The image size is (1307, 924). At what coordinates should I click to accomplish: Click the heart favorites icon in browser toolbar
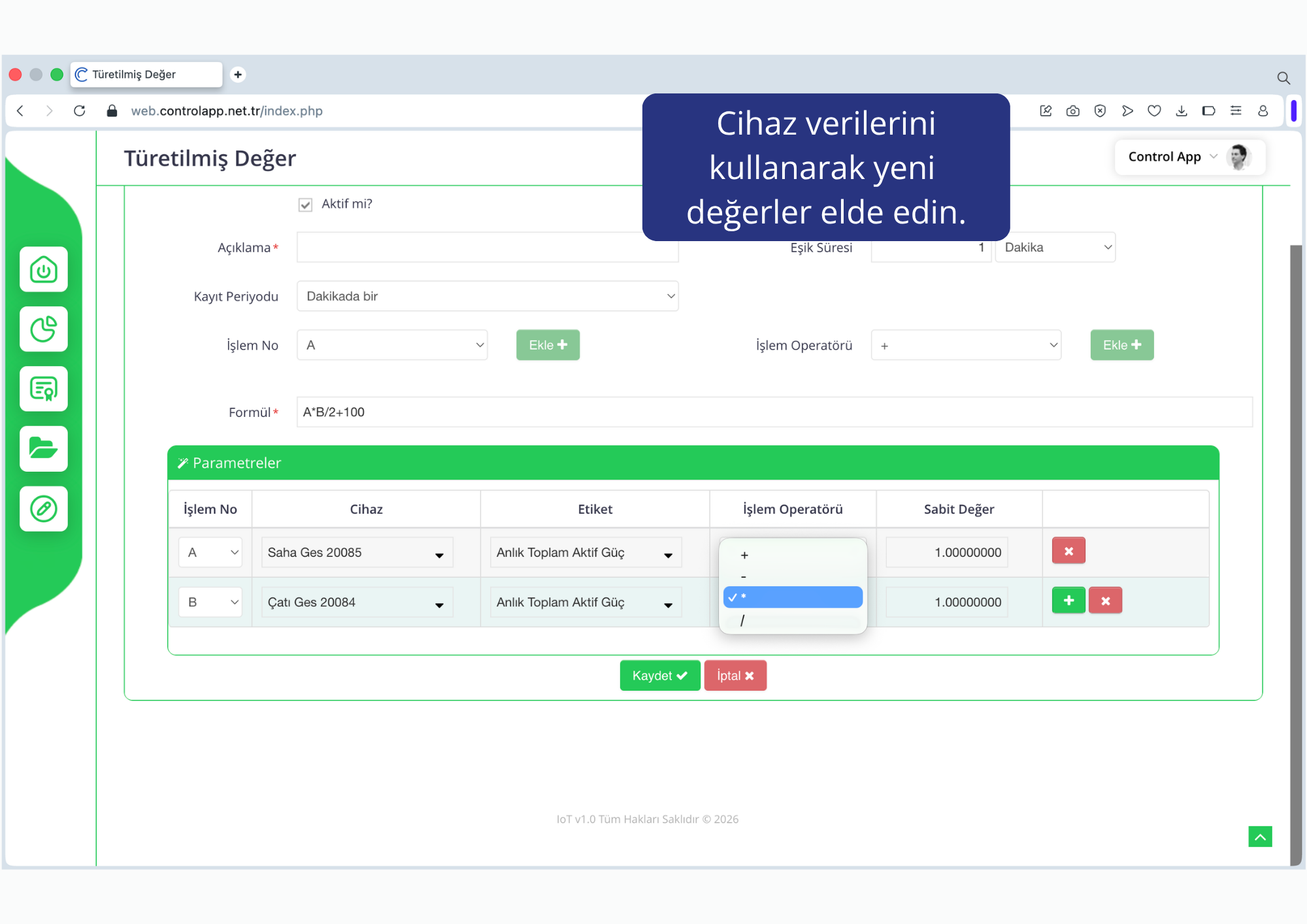click(1154, 111)
